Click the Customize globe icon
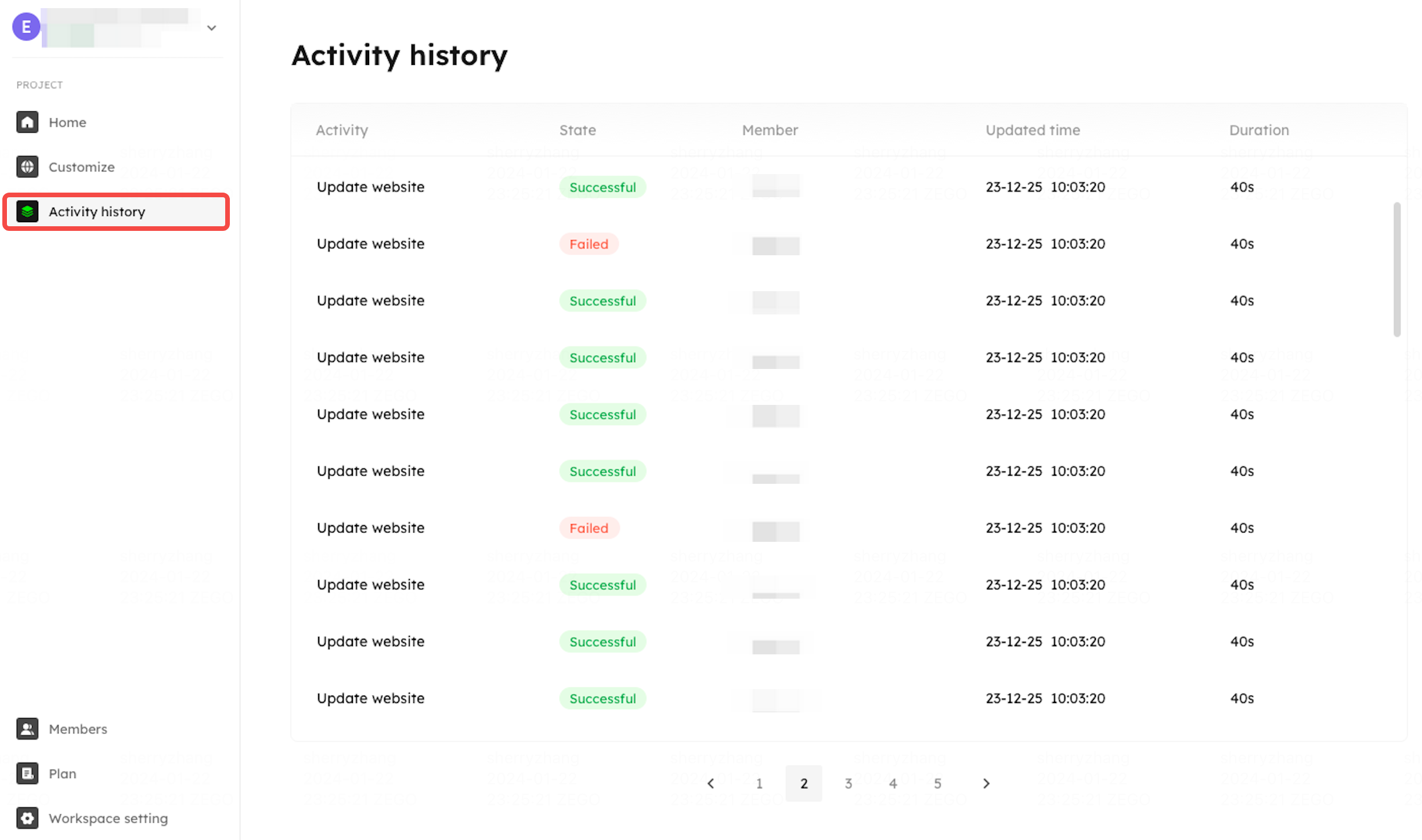This screenshot has height=840, width=1422. click(27, 166)
